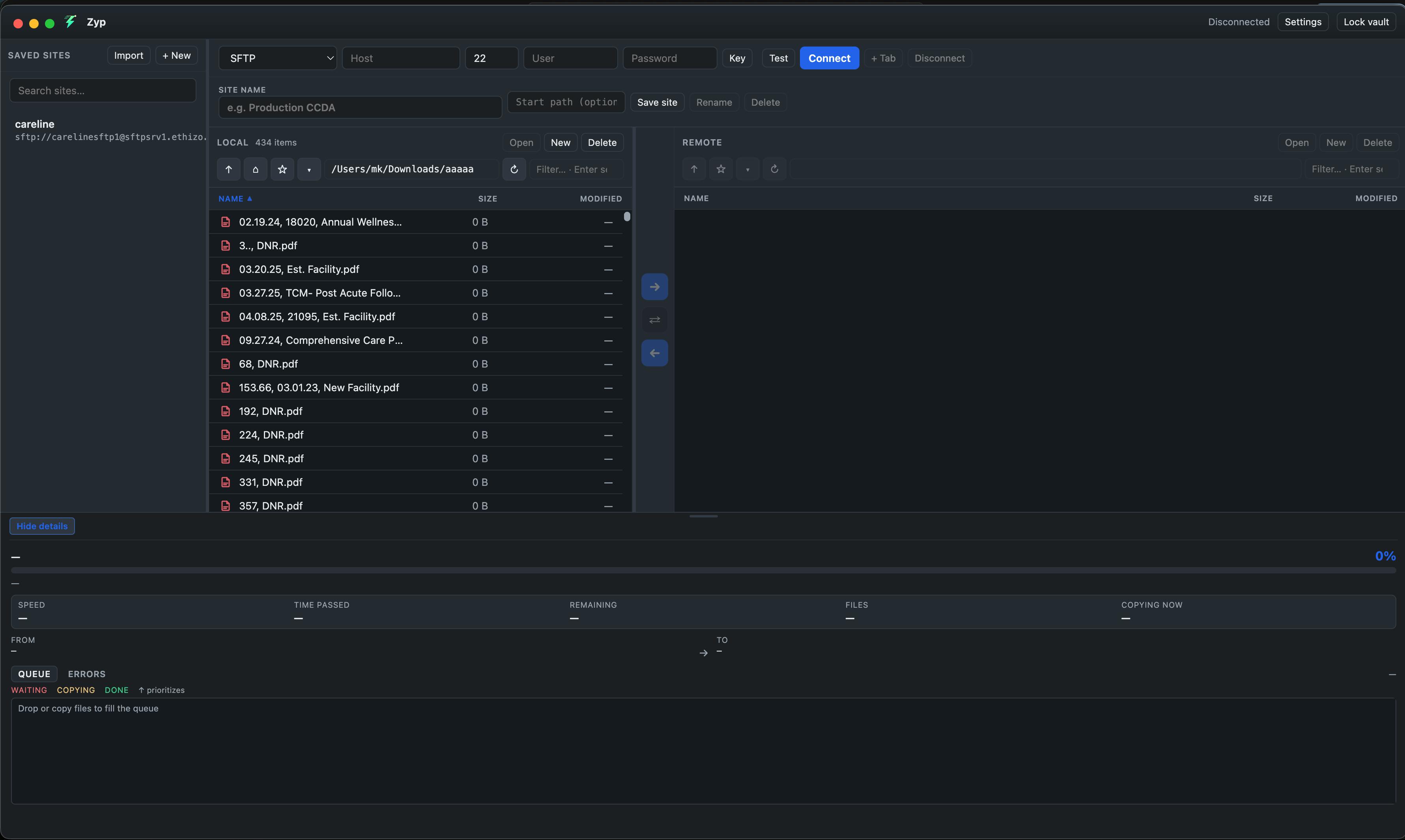Click the Connect button
This screenshot has height=840, width=1405.
tap(829, 58)
